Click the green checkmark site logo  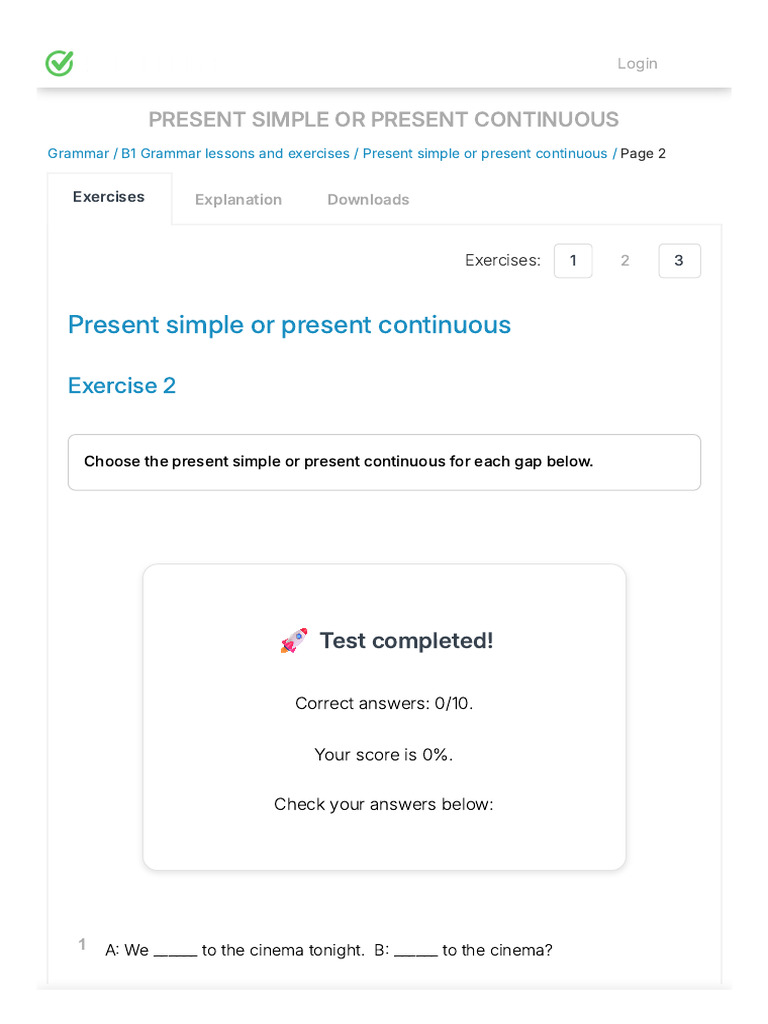tap(60, 63)
